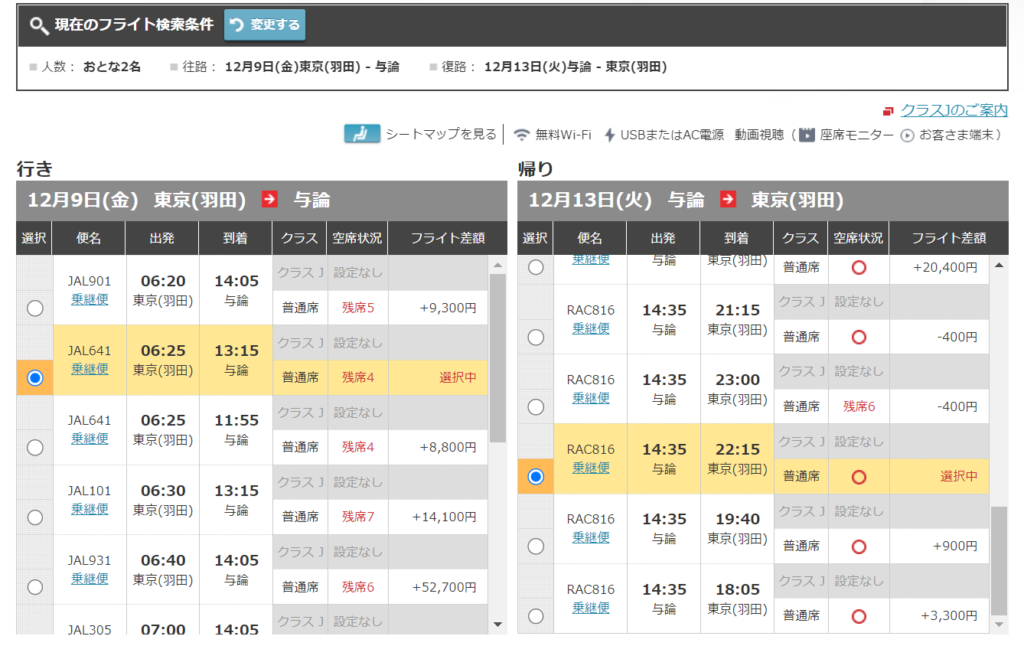
Task: Click the outbound list scroll-down arrow
Action: point(498,624)
